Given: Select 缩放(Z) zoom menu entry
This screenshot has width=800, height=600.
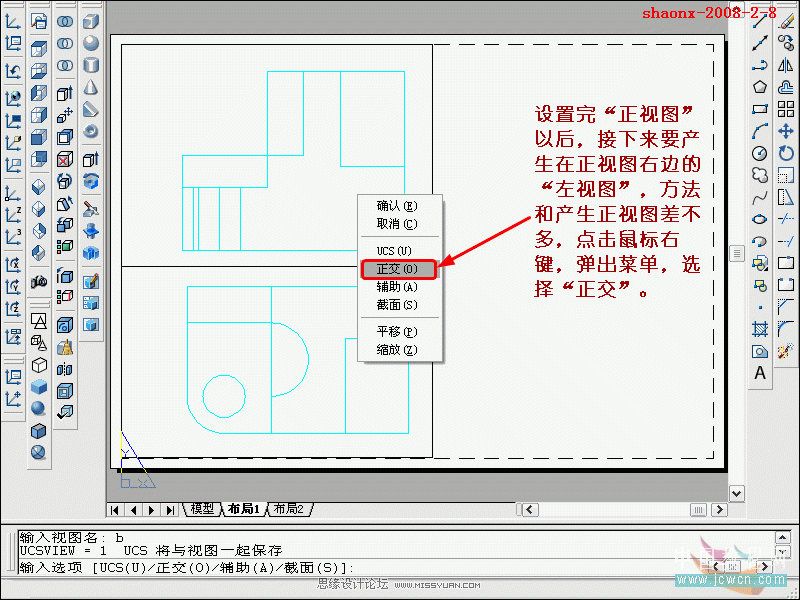Looking at the screenshot, I should 396,350.
